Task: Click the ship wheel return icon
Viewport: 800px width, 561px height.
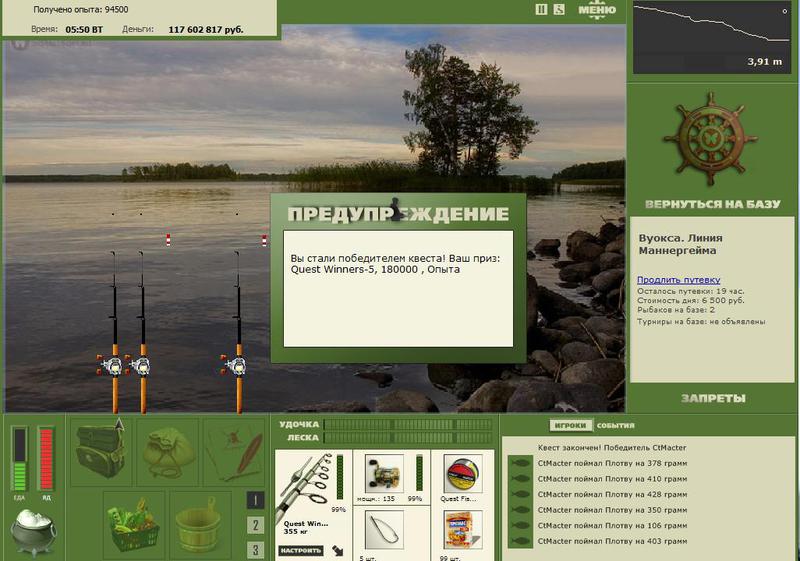Action: tap(710, 139)
